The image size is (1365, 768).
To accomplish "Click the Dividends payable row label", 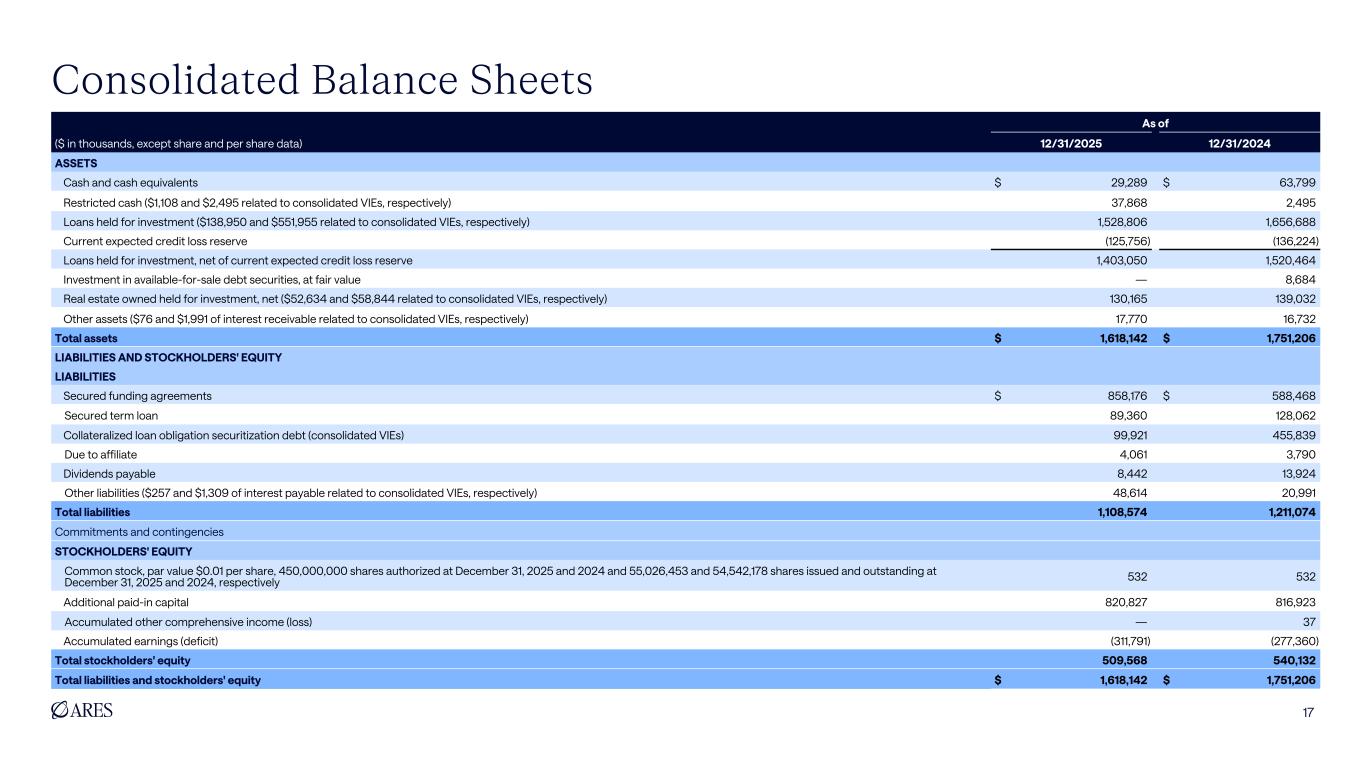I will pyautogui.click(x=109, y=473).
